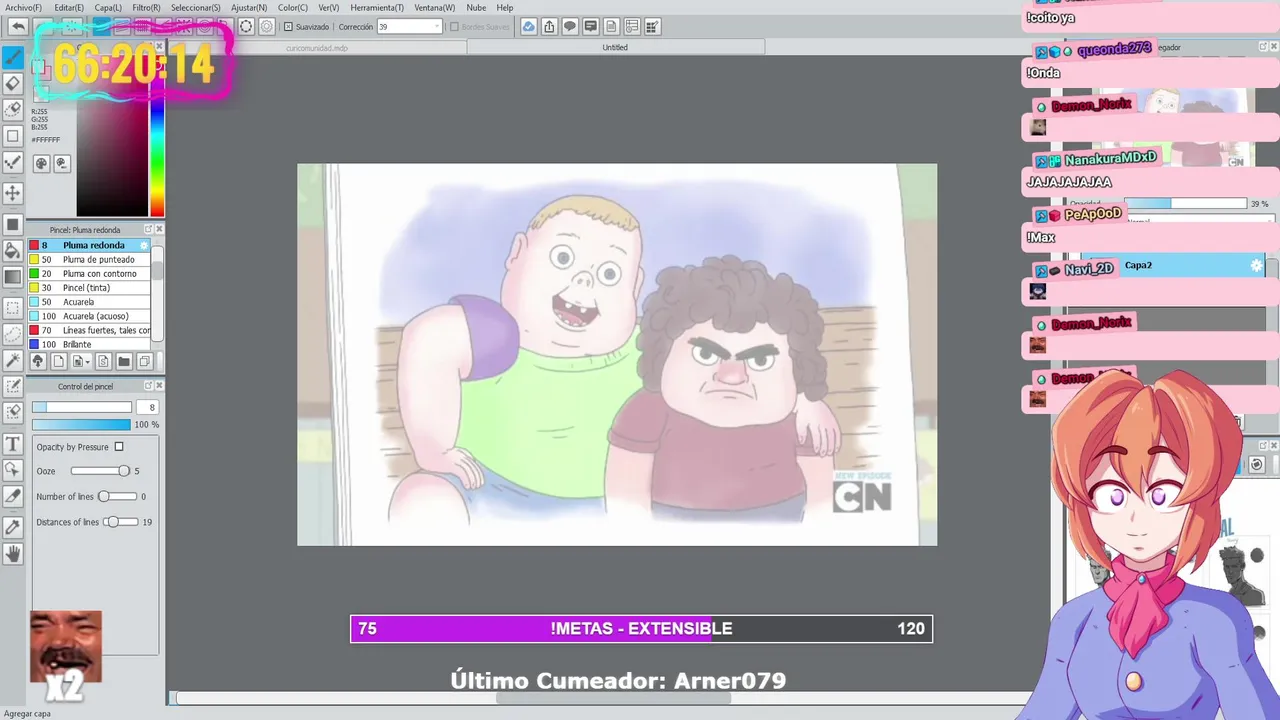
Task: Select the Gradient tool
Action: pyautogui.click(x=13, y=277)
